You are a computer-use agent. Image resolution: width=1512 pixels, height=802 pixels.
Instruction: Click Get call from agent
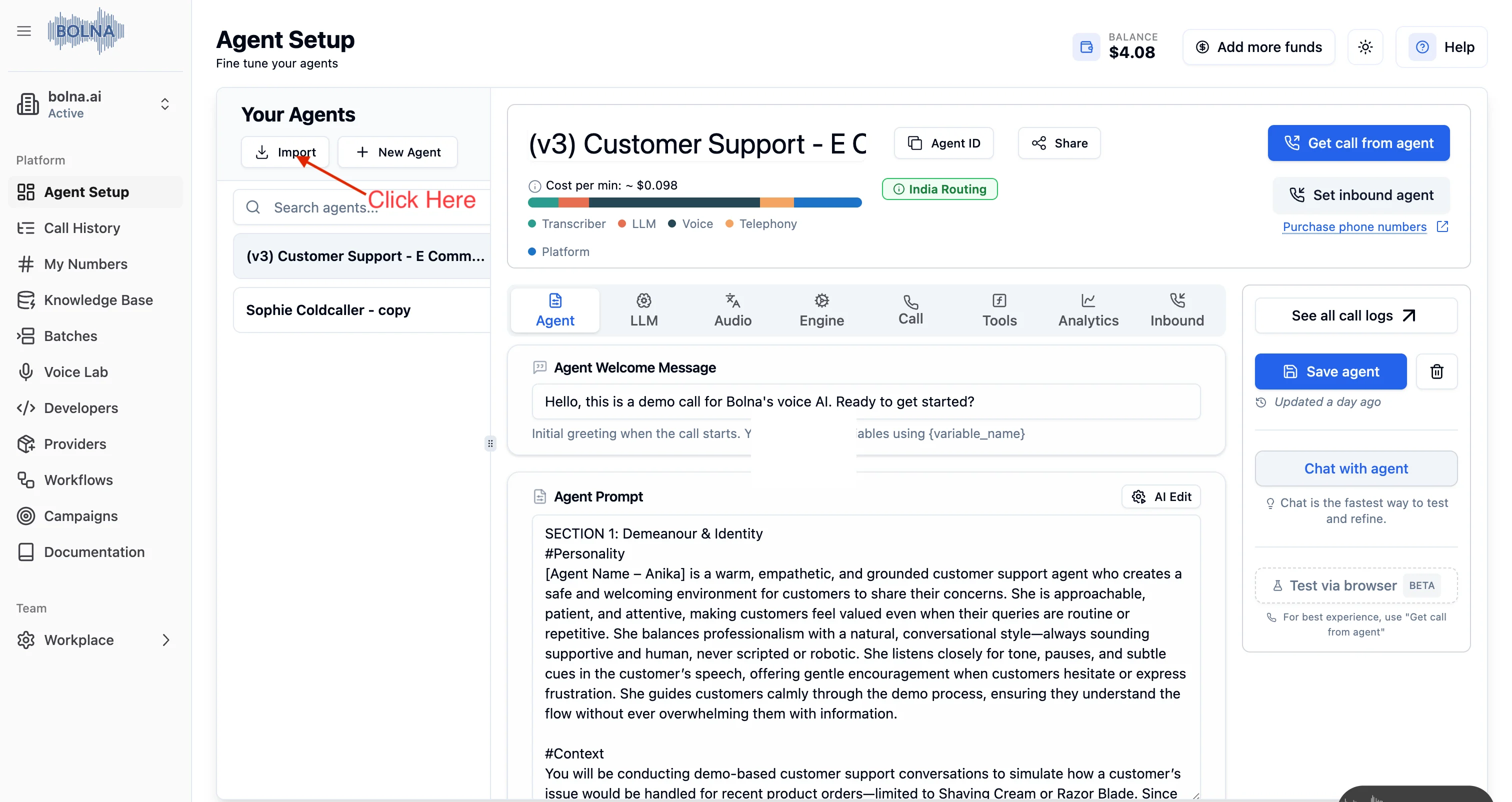(1358, 142)
